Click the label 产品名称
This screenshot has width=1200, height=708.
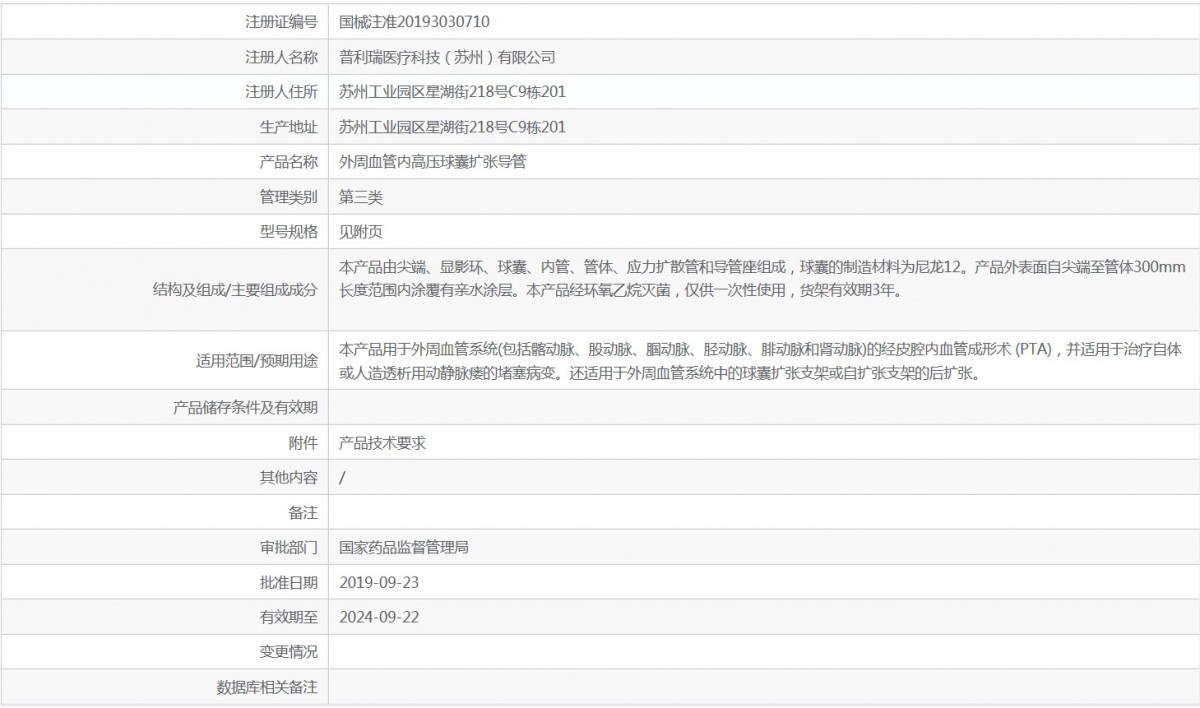[x=288, y=162]
